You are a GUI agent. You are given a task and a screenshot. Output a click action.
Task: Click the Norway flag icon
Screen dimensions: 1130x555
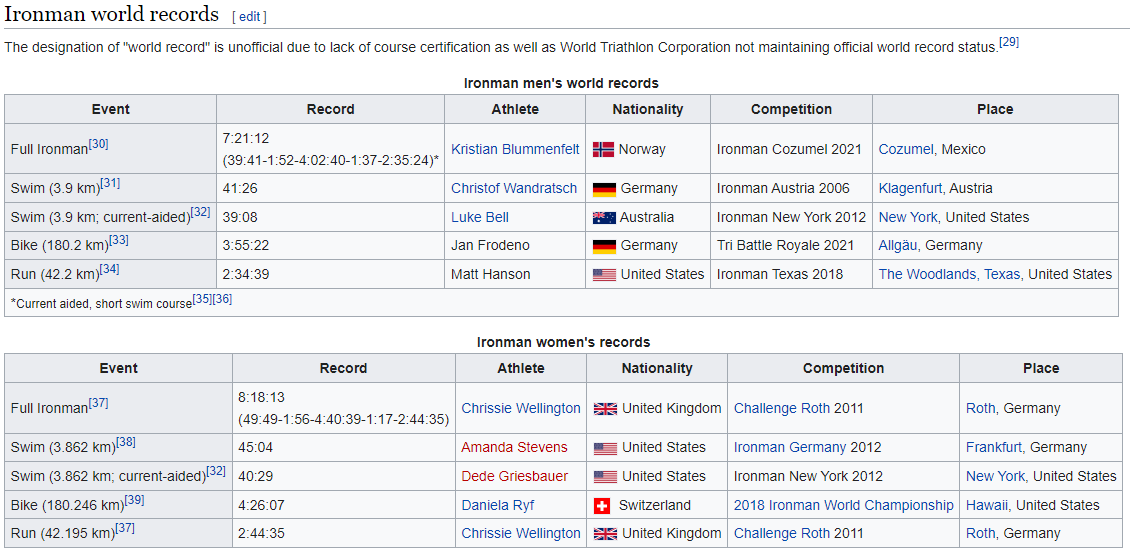point(603,150)
